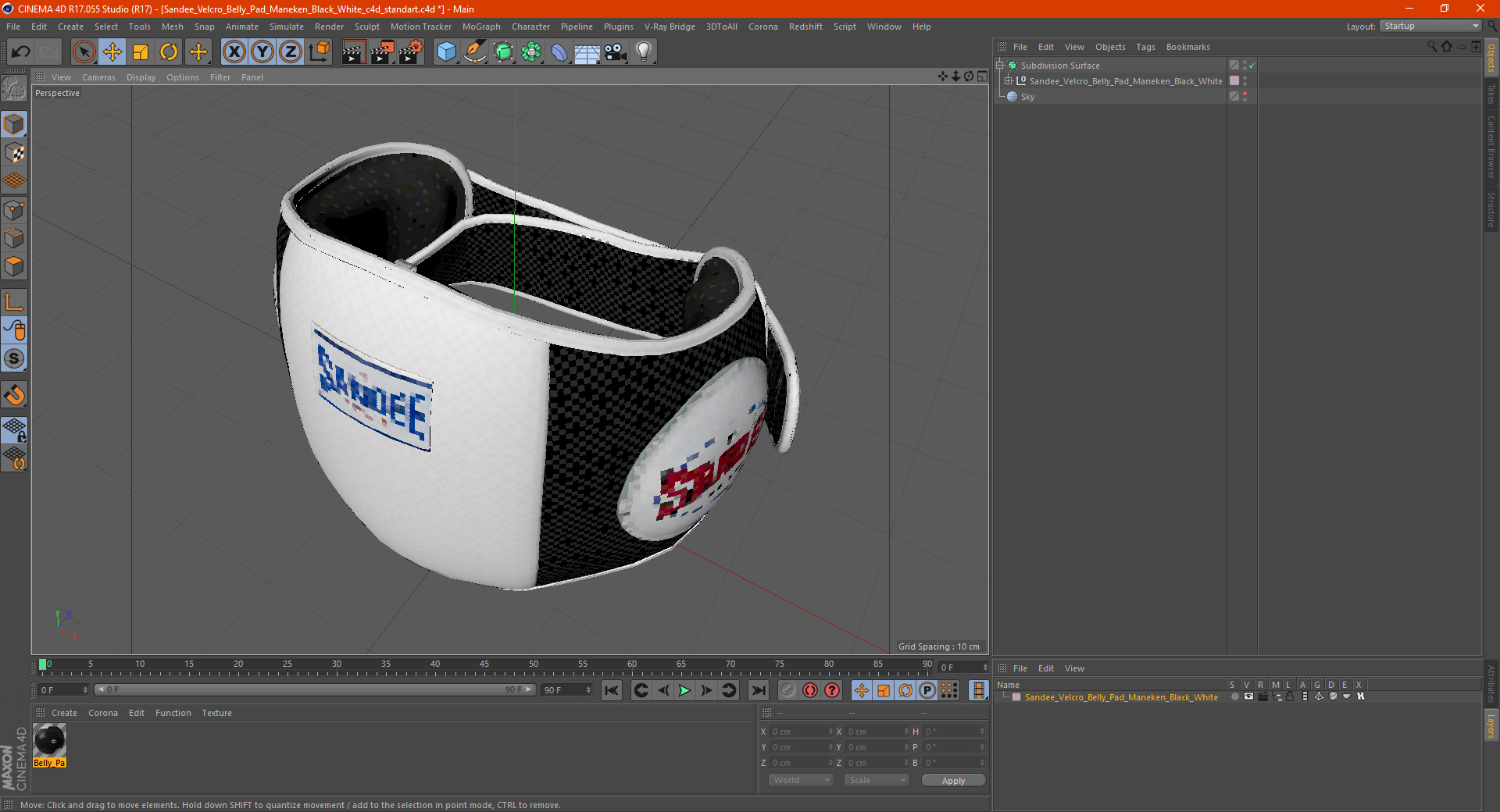Go to start of animation
The width and height of the screenshot is (1500, 812).
[x=612, y=690]
